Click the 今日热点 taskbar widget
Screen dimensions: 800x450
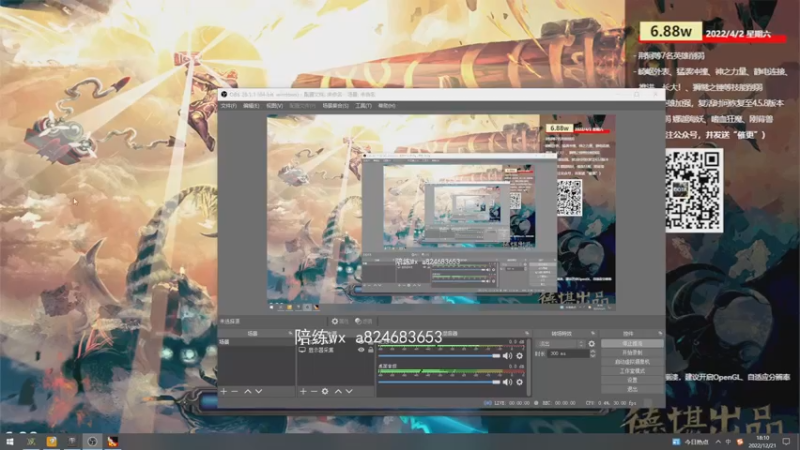tap(692, 442)
